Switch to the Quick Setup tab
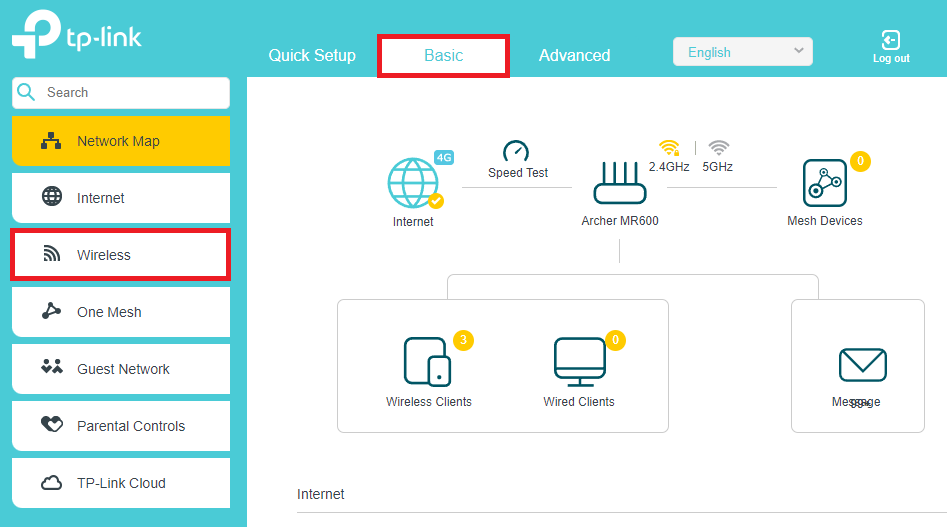 312,56
